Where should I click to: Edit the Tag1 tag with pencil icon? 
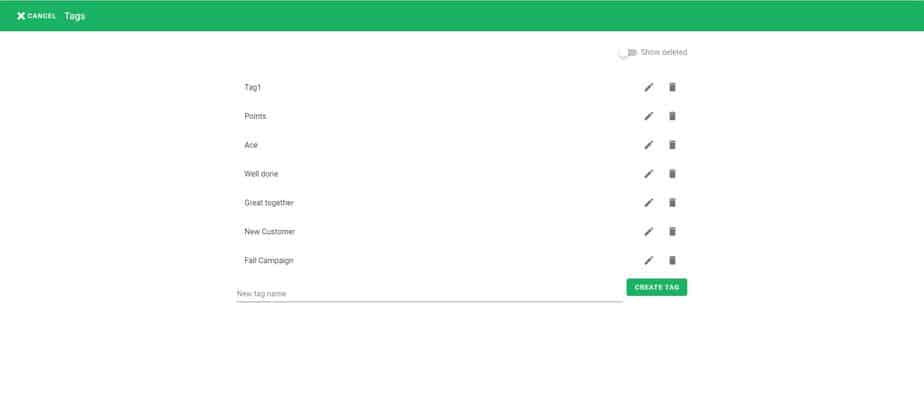[x=648, y=87]
